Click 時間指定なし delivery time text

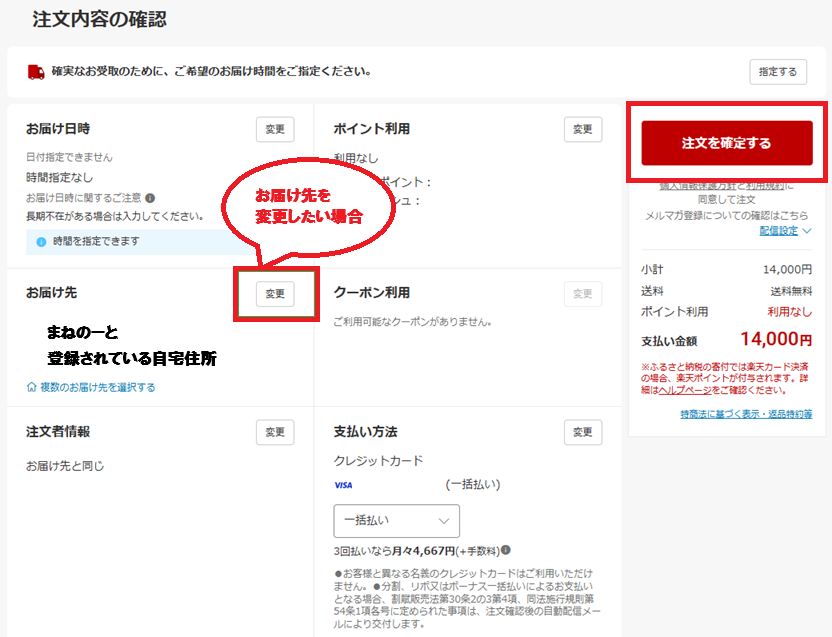click(59, 177)
